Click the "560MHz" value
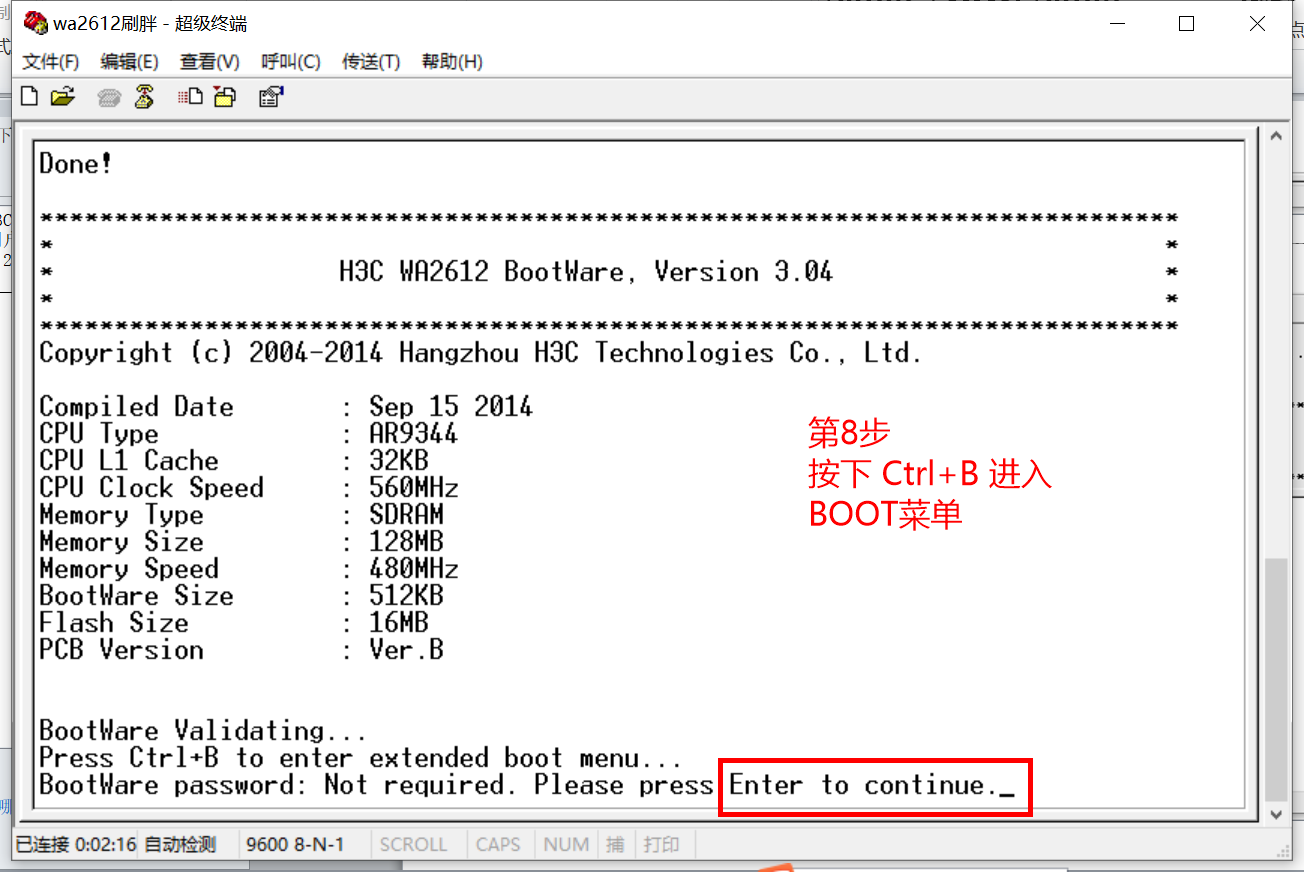 pos(413,488)
